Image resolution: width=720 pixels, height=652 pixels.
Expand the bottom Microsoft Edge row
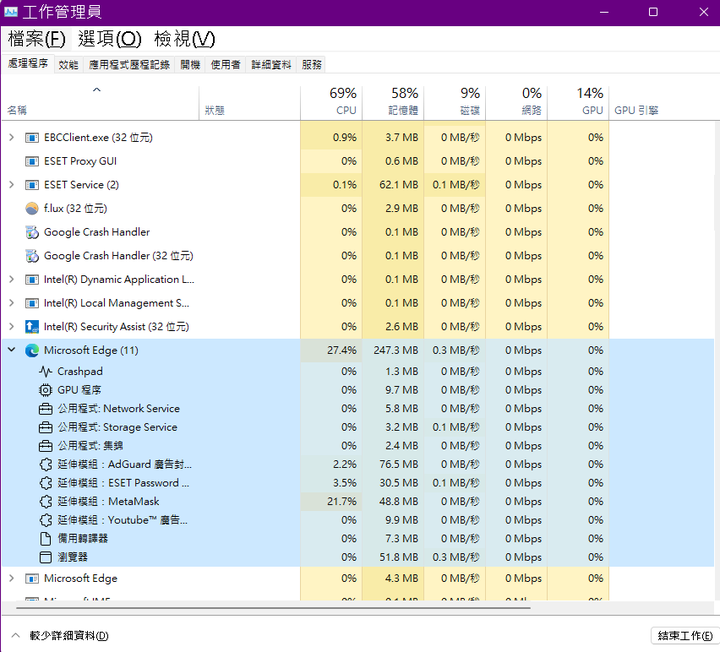pyautogui.click(x=11, y=578)
